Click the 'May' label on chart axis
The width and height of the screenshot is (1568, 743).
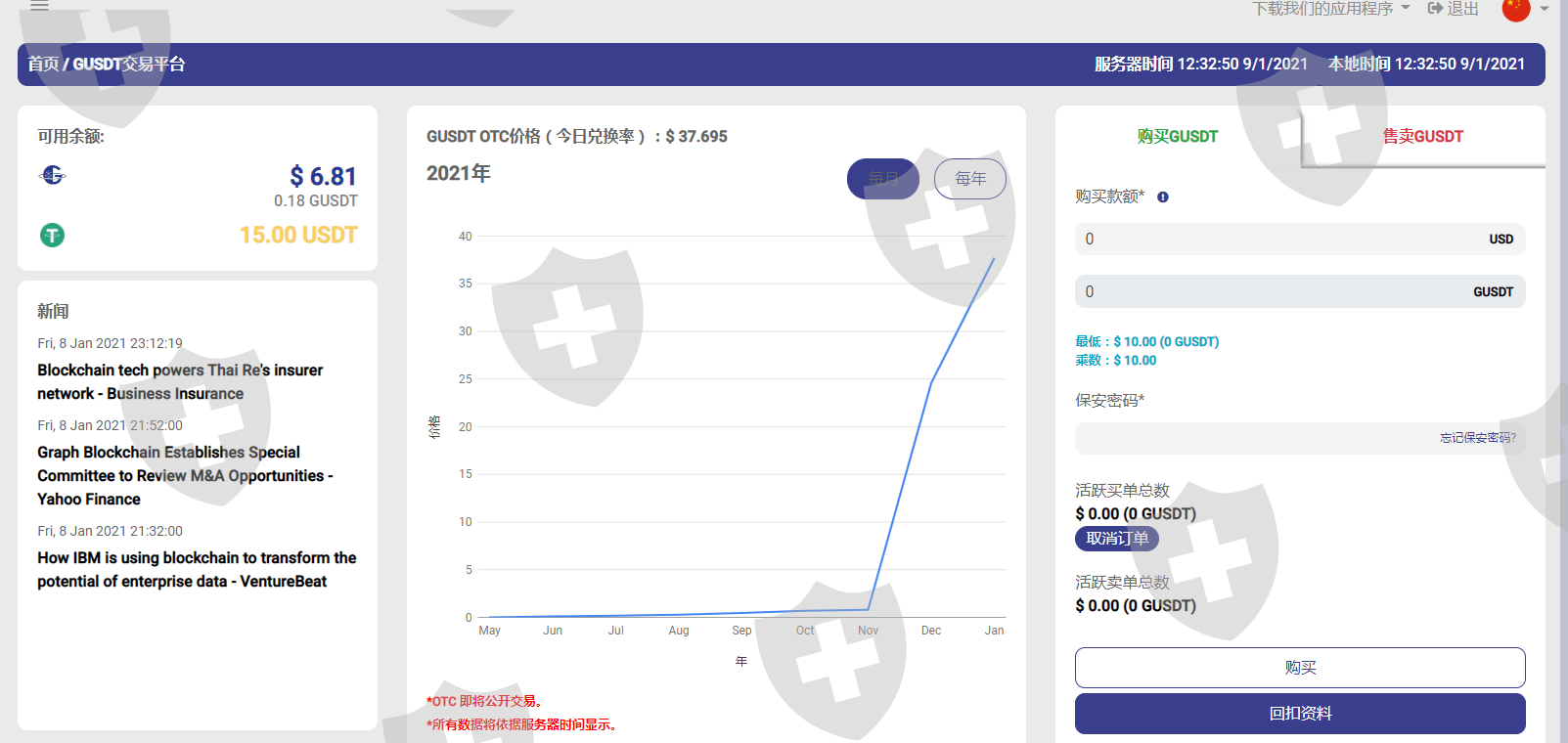point(490,631)
